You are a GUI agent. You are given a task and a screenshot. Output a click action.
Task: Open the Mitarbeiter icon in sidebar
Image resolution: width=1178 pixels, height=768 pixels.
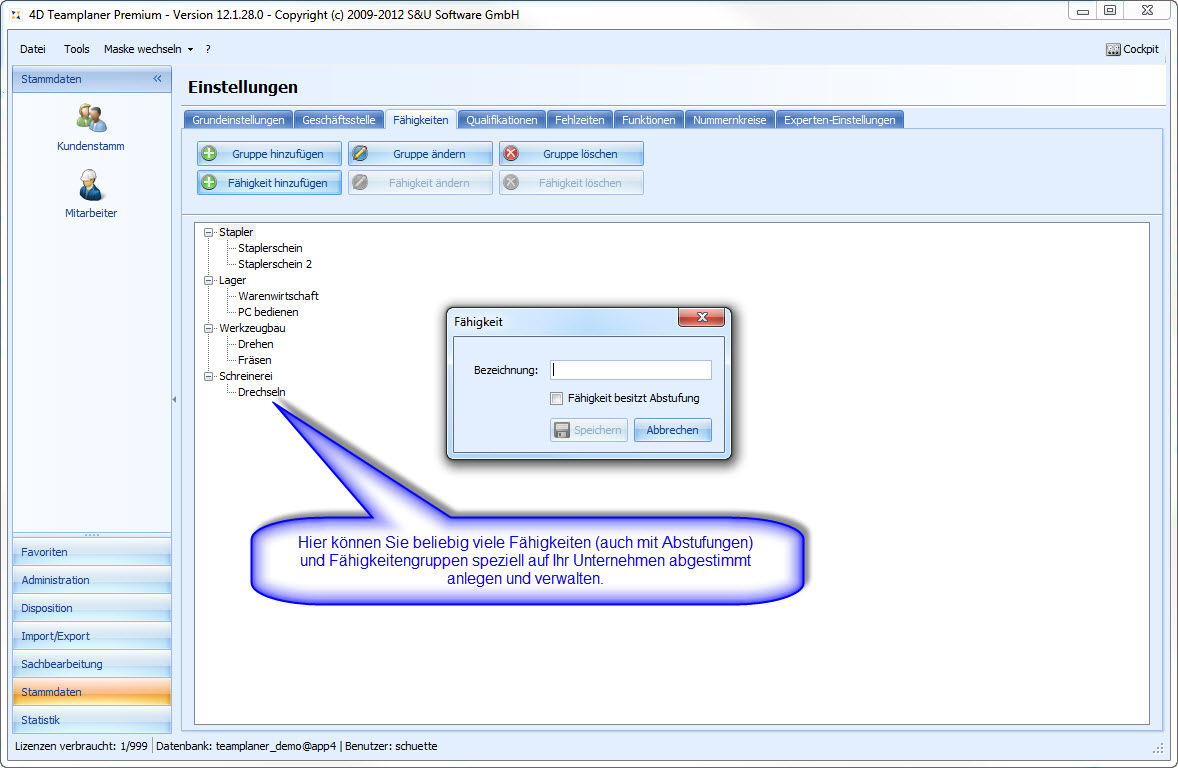coord(91,186)
